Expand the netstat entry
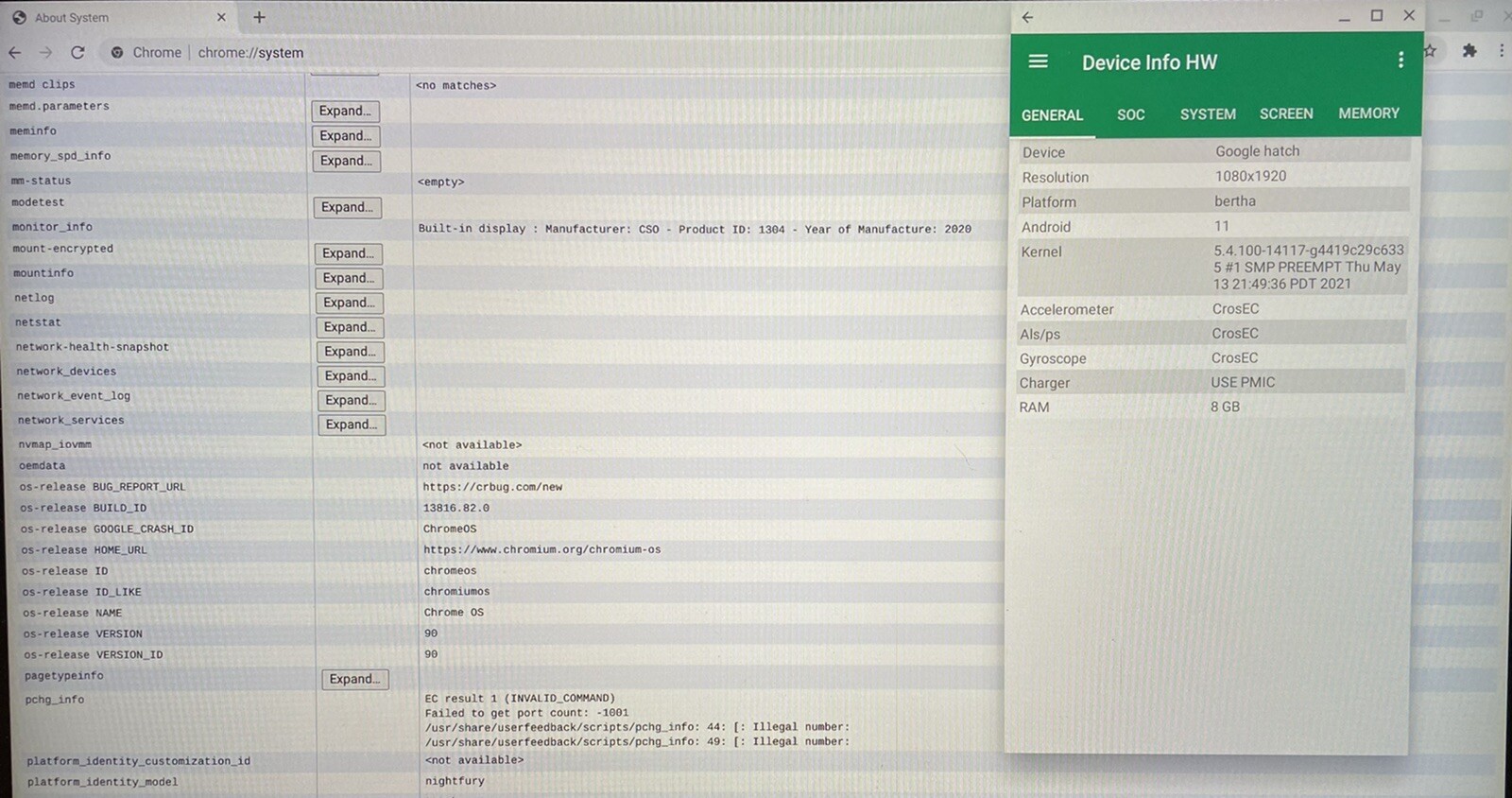 (x=350, y=327)
